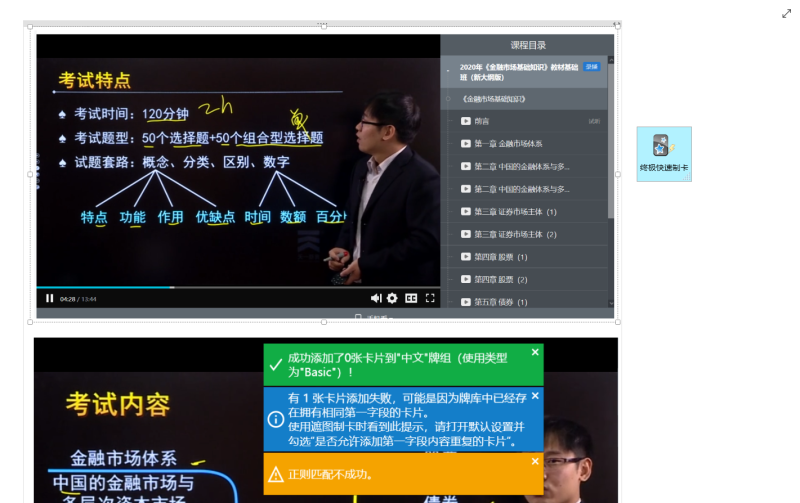The width and height of the screenshot is (800, 503).
Task: Enter fullscreen mode in the video player
Action: point(430,298)
